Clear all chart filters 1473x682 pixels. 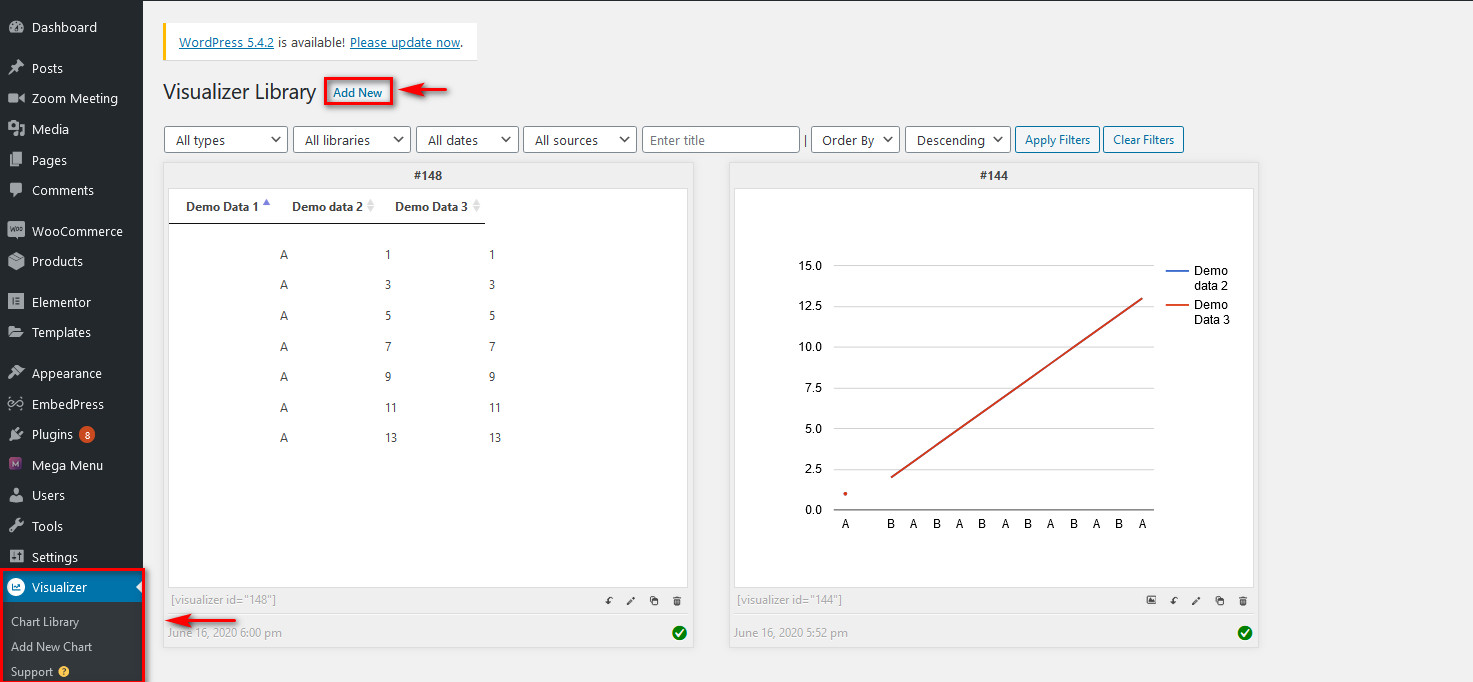[1144, 140]
